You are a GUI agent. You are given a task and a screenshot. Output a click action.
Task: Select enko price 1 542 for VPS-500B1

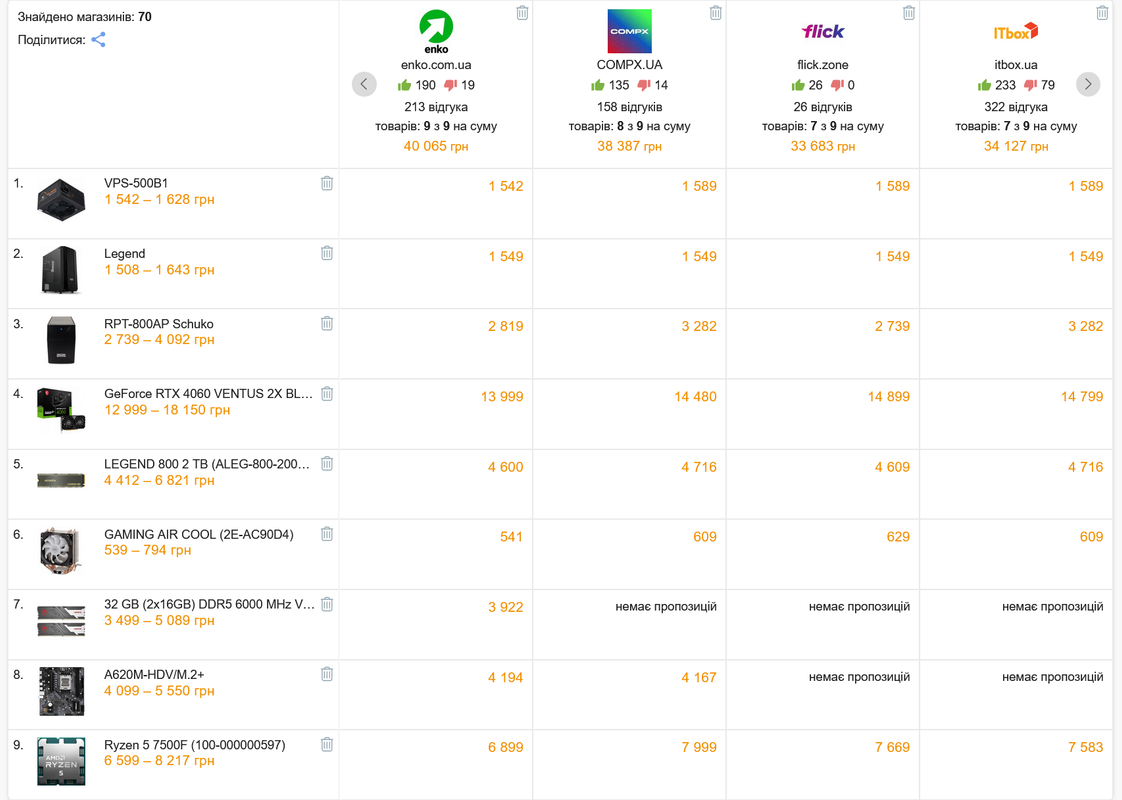point(506,186)
